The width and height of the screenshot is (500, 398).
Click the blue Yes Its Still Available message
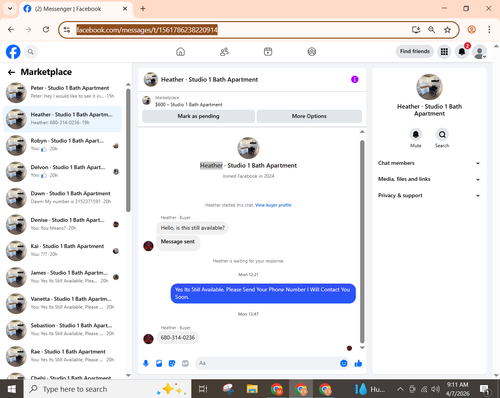pyautogui.click(x=263, y=293)
